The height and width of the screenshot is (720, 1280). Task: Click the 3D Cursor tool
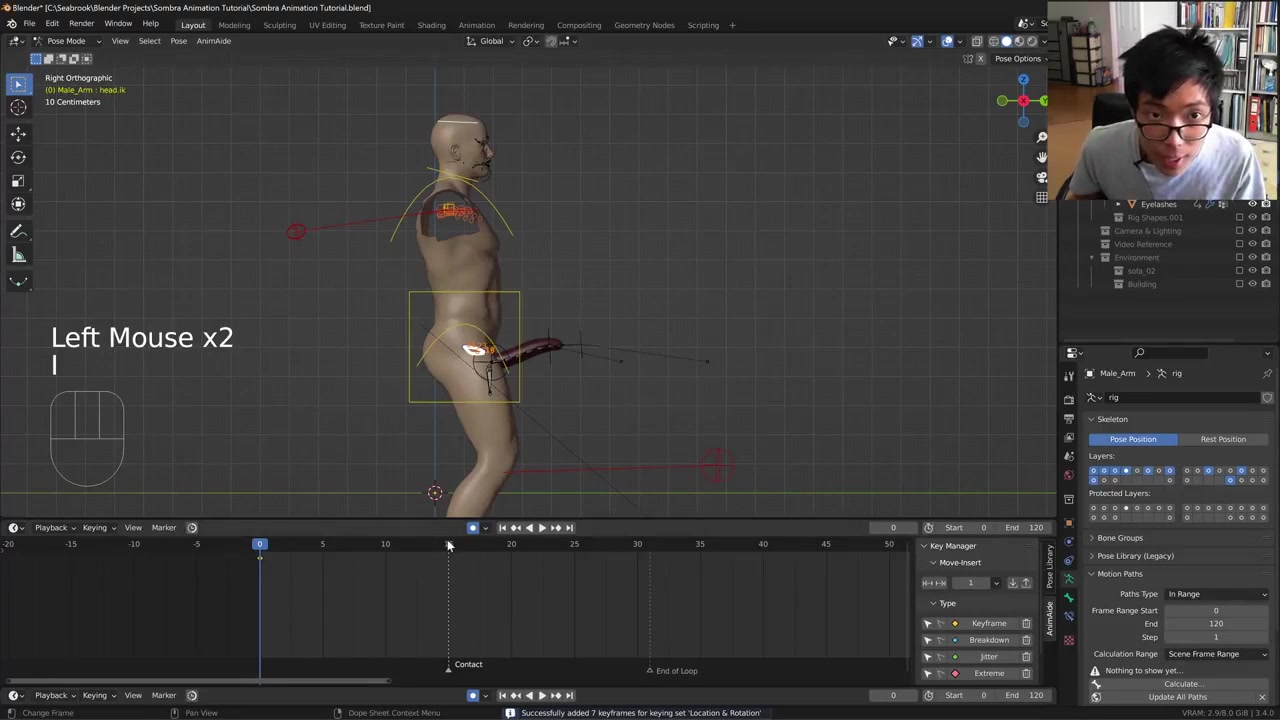coord(18,108)
